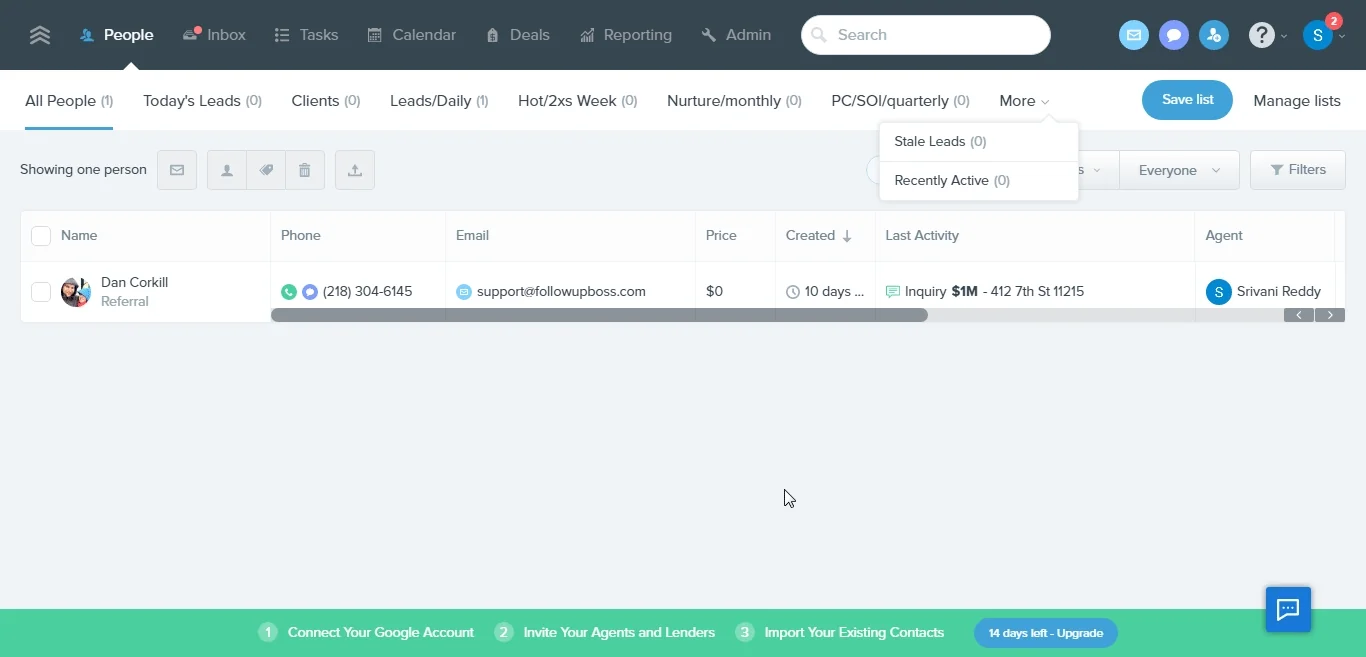Click the add person icon in the top bar
1366x657 pixels.
tap(1214, 35)
